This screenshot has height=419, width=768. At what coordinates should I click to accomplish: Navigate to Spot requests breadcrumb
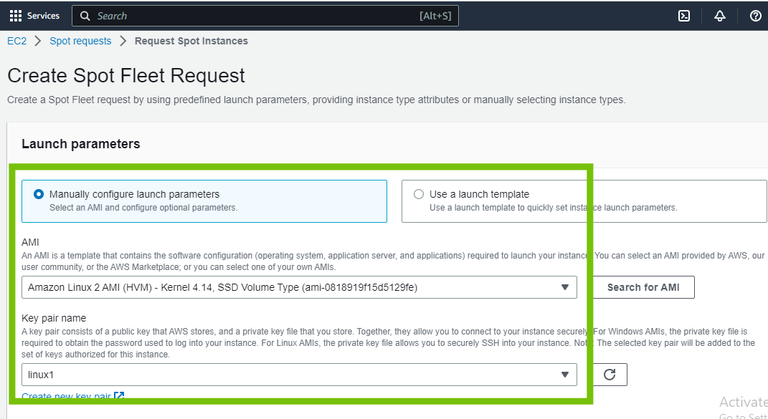coord(80,41)
